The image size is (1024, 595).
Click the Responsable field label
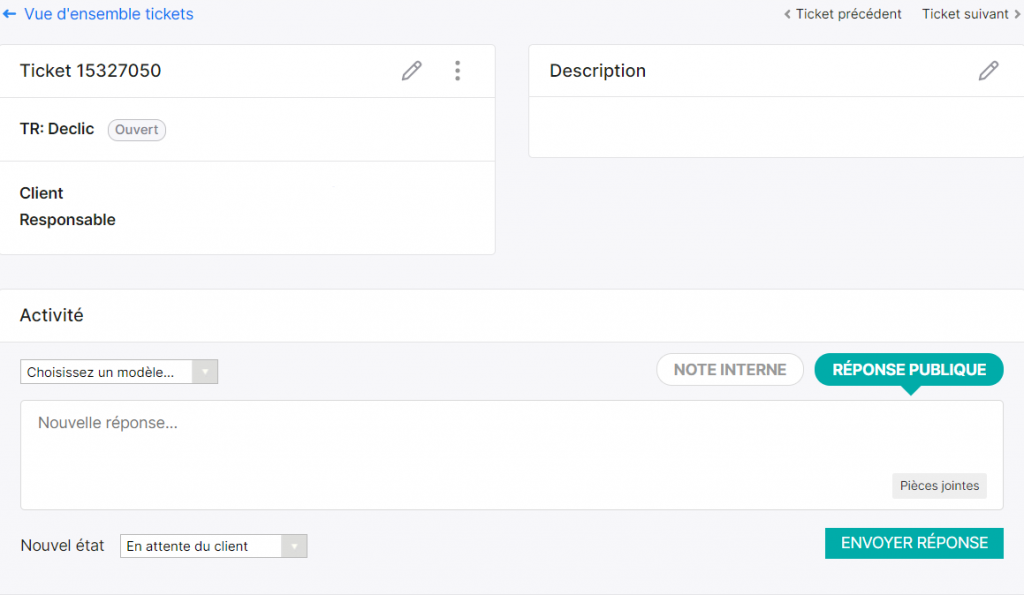(68, 220)
